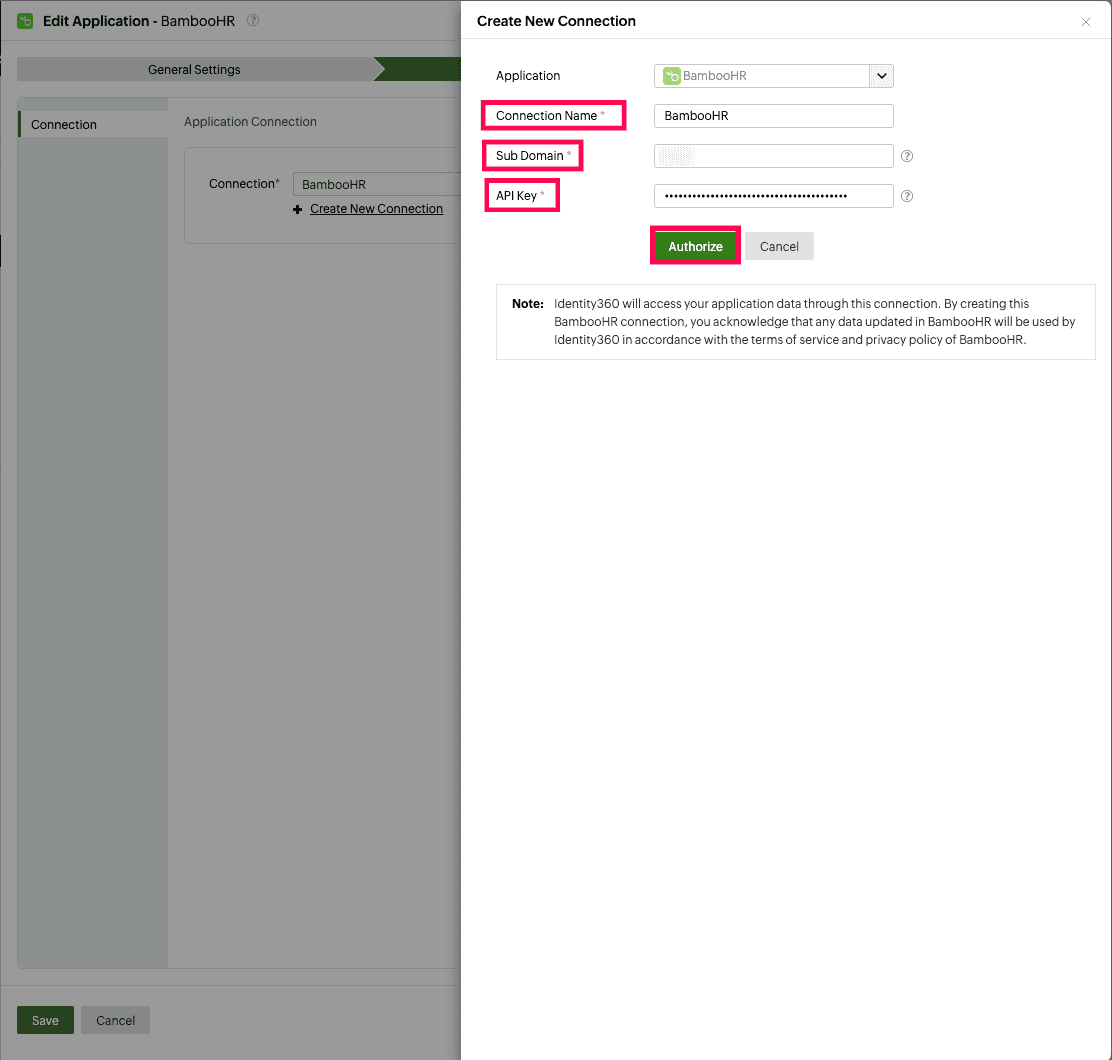Select the General Settings step
The height and width of the screenshot is (1060, 1112).
click(193, 69)
